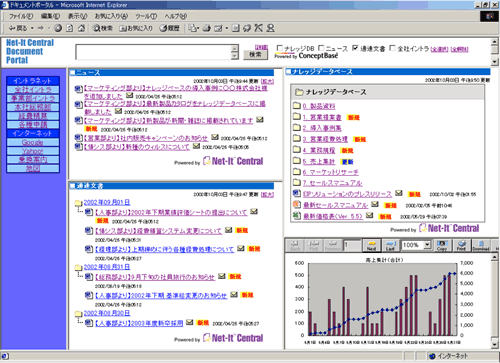Open the Edit button dropdown arrow
This screenshot has height=363, width=500.
click(227, 28)
